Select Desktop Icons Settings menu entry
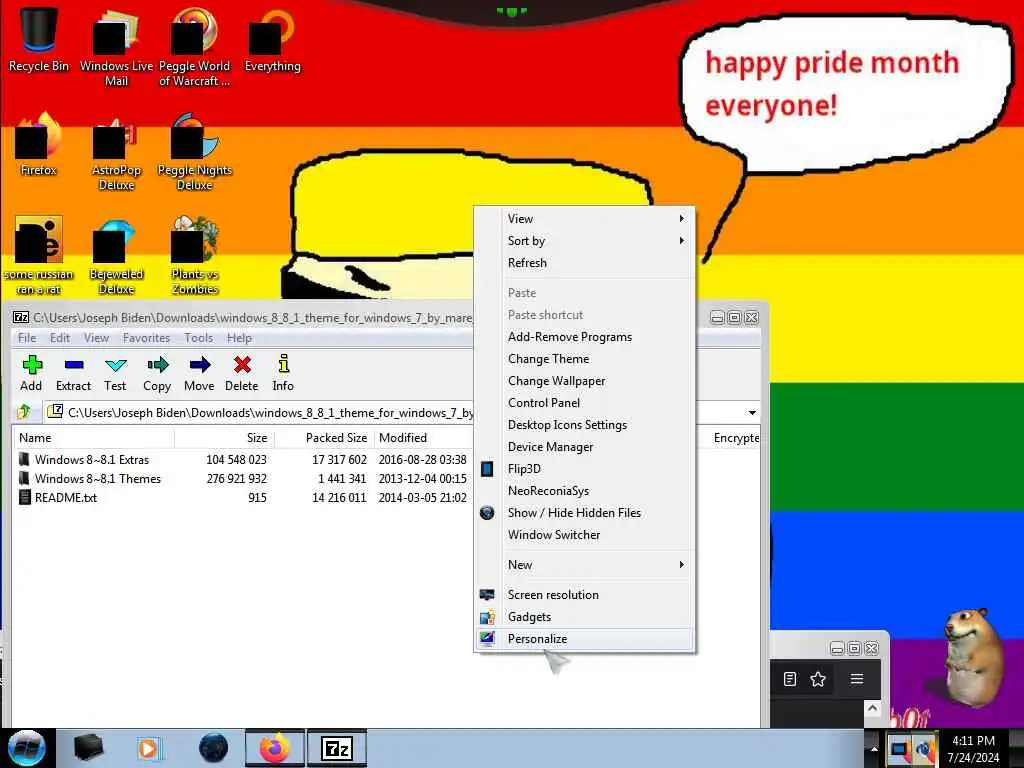The height and width of the screenshot is (768, 1024). pos(584,425)
